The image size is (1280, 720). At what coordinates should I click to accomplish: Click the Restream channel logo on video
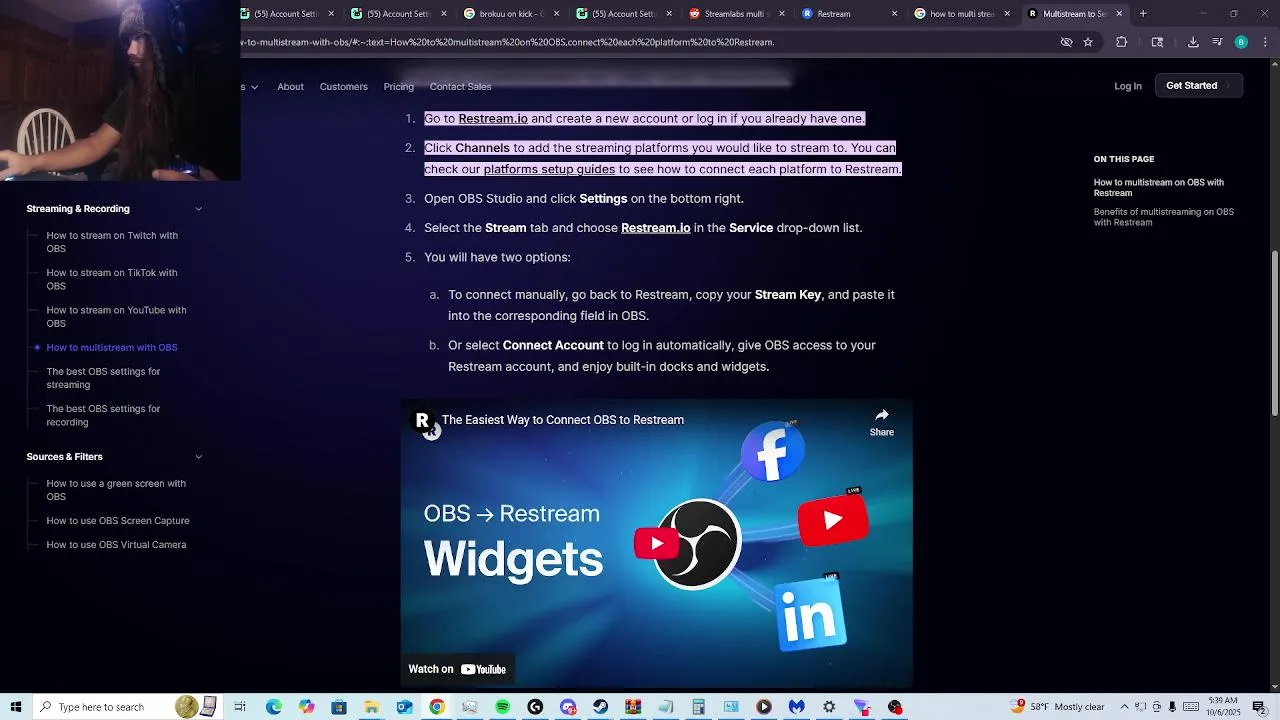click(423, 420)
